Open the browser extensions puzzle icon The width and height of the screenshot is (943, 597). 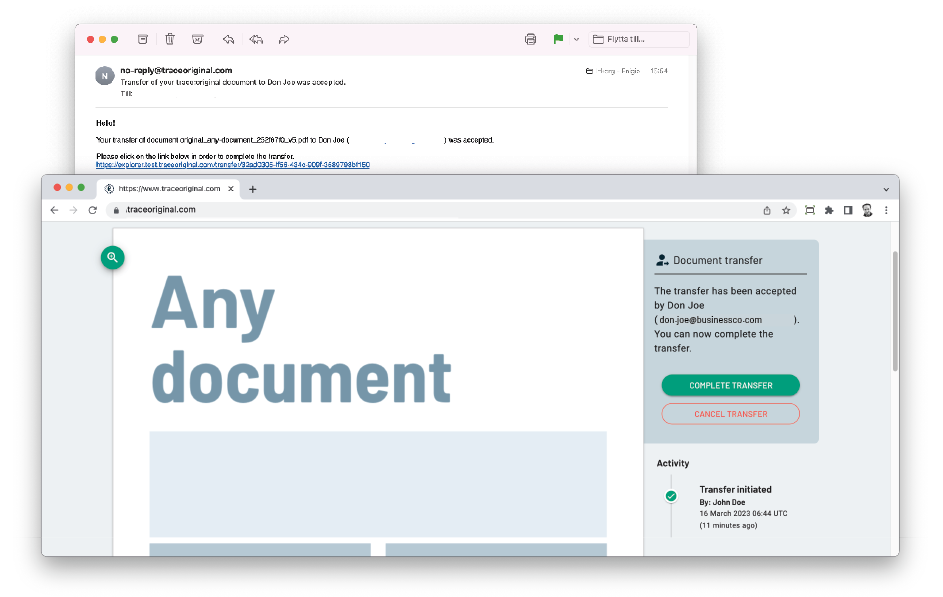pos(828,210)
